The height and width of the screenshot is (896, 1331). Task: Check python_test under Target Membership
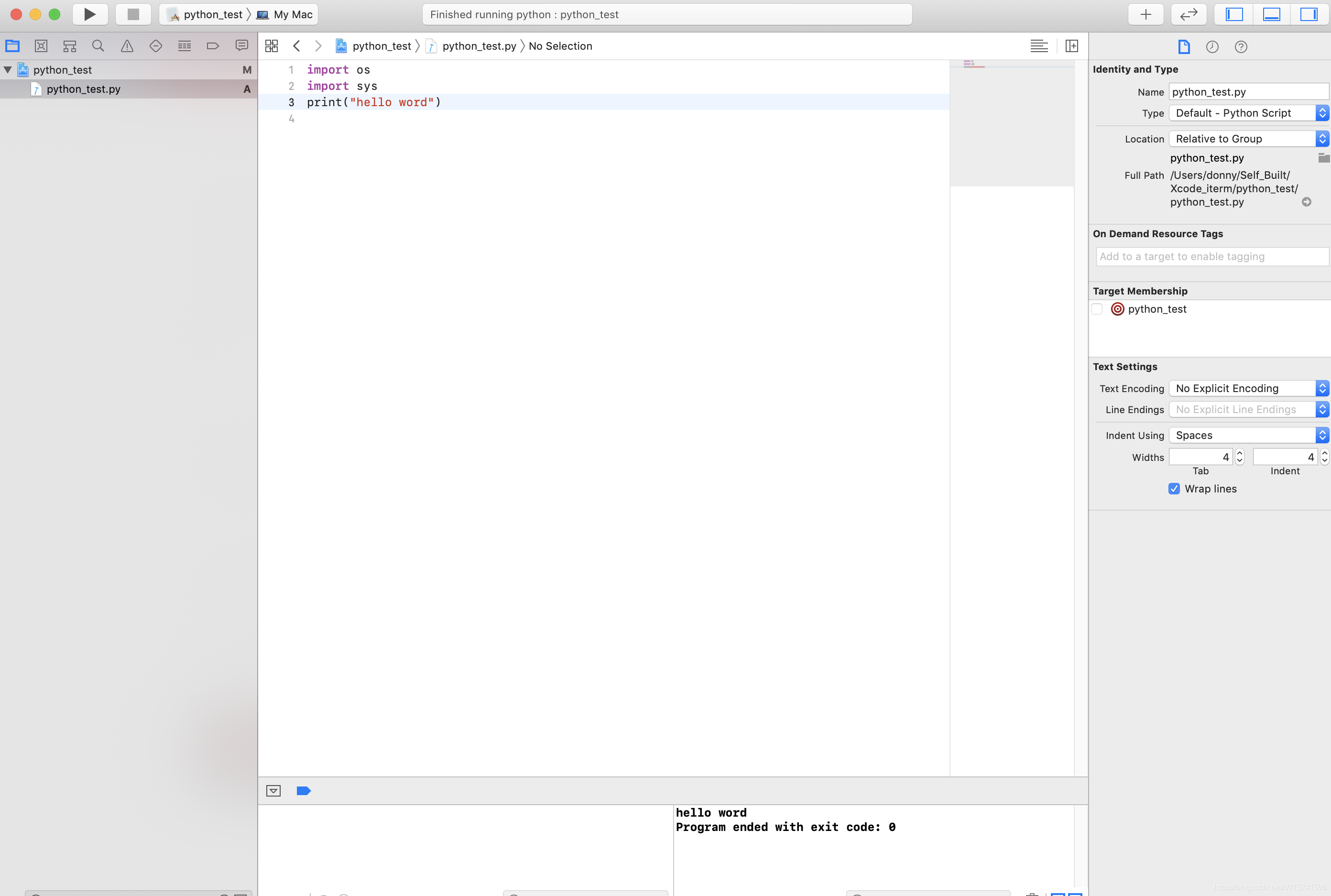[1097, 308]
